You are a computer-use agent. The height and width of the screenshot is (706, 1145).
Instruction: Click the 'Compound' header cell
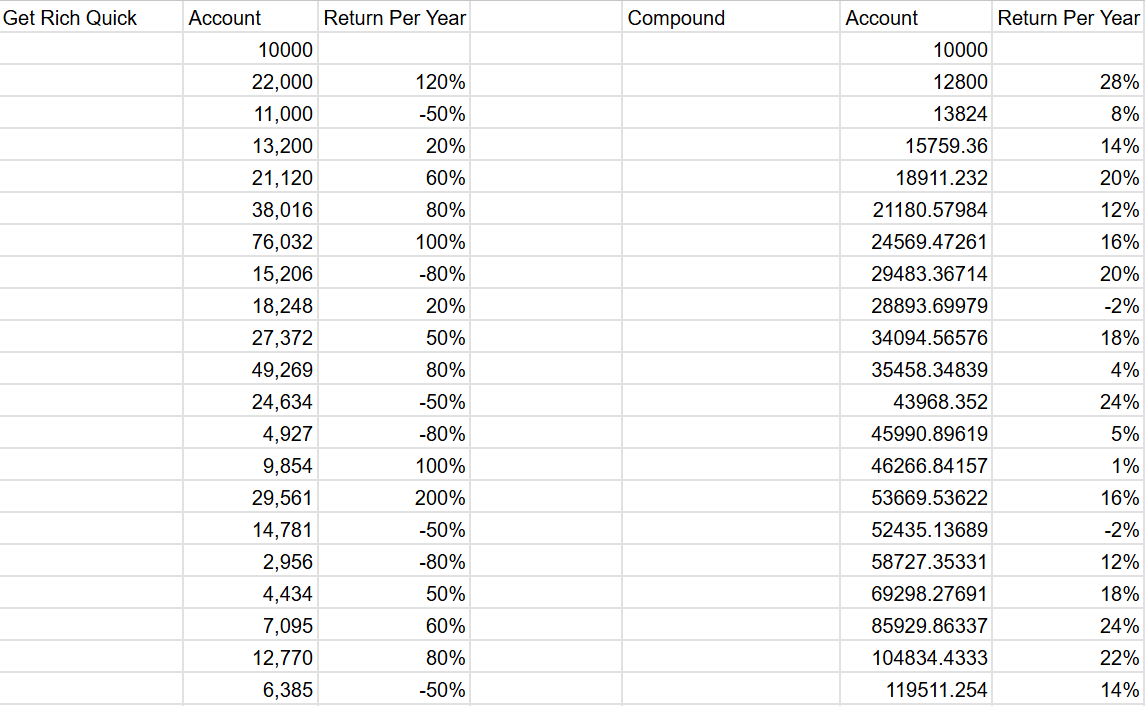[x=731, y=18]
